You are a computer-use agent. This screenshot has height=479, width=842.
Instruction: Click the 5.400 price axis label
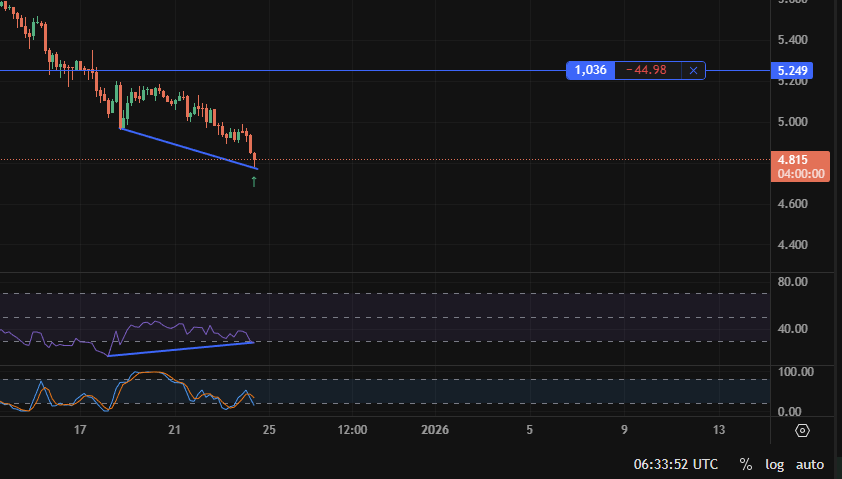pyautogui.click(x=793, y=40)
